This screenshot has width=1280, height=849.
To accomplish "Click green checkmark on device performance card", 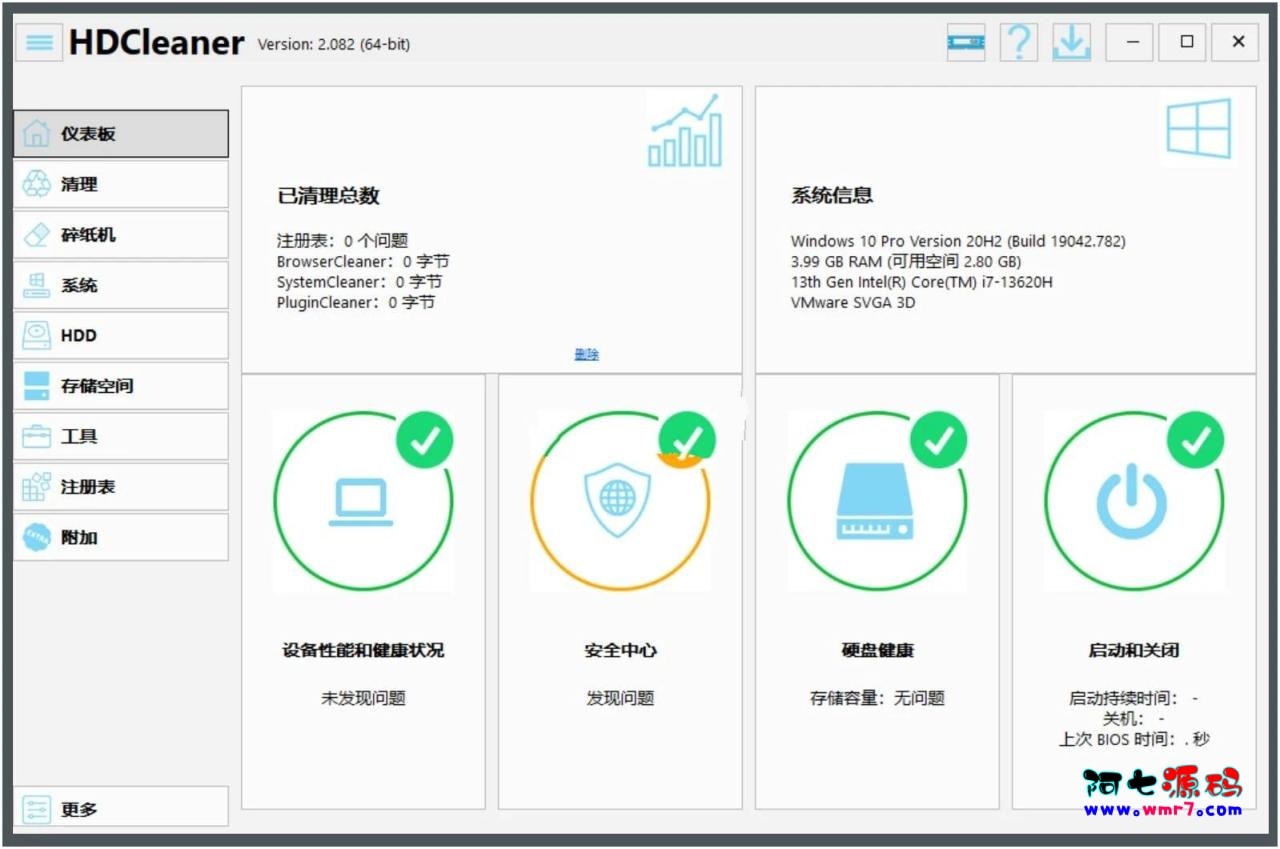I will tap(425, 440).
